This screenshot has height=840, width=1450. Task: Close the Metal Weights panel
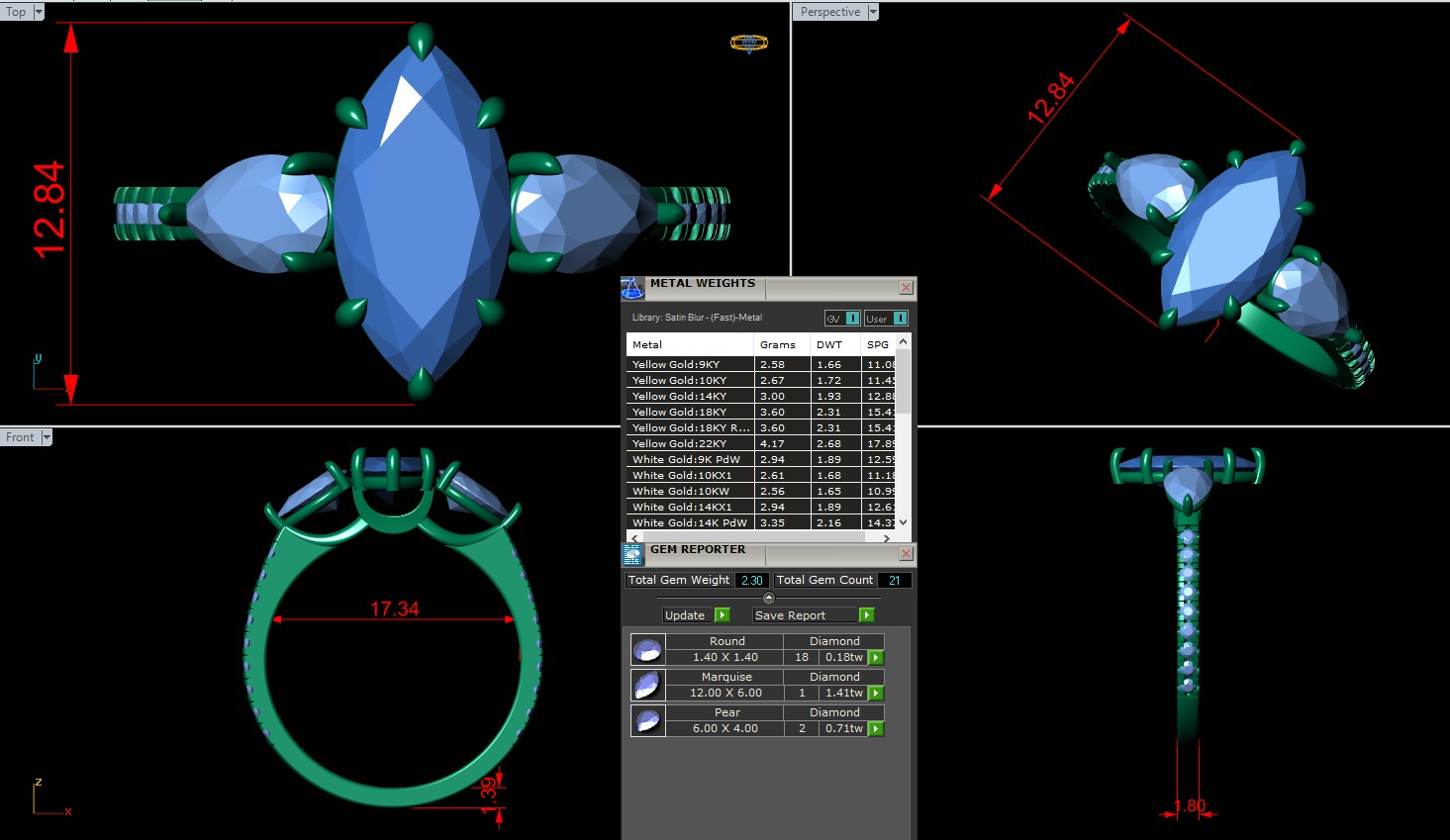click(x=906, y=288)
